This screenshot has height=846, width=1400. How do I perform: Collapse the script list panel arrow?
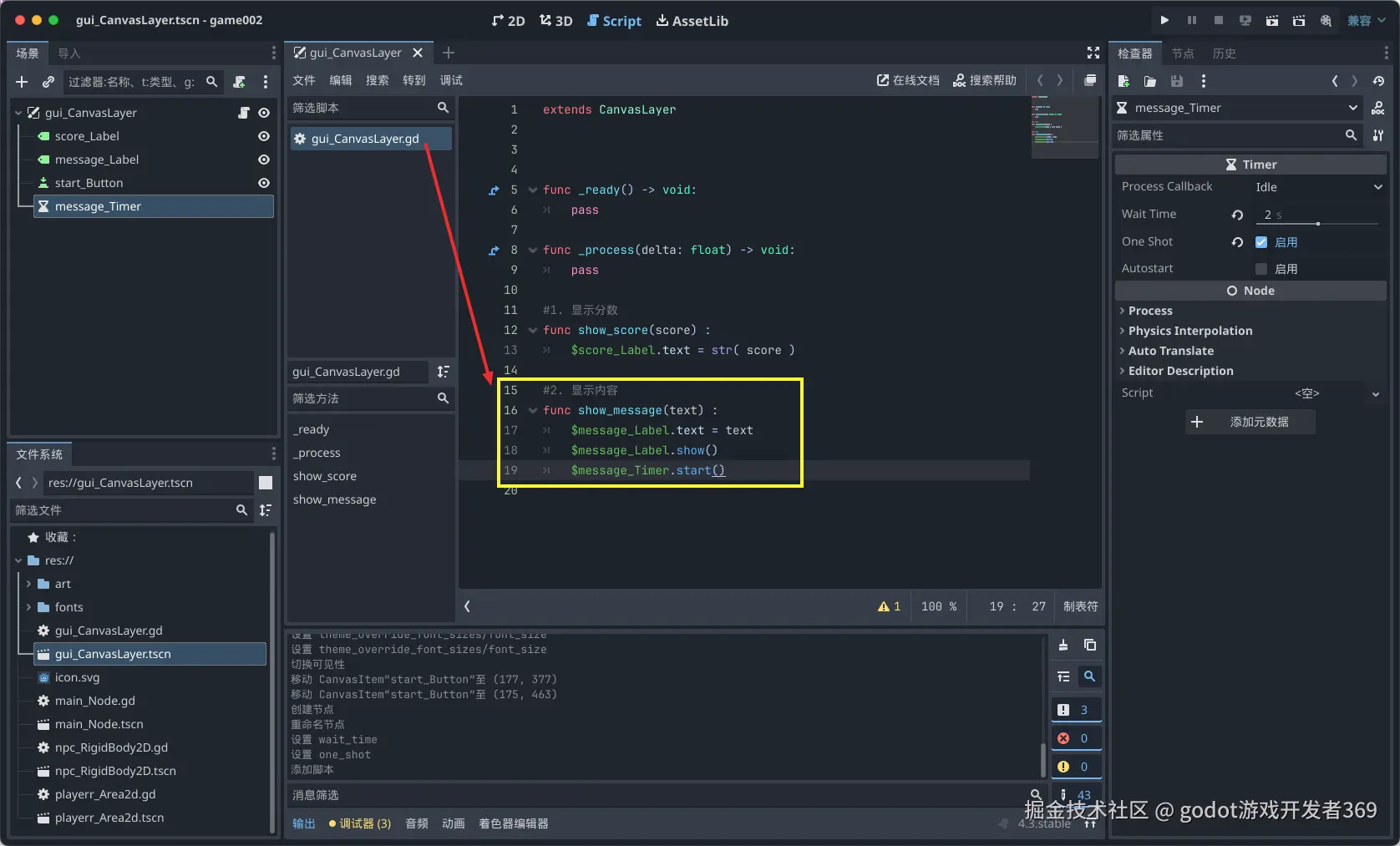pos(467,606)
